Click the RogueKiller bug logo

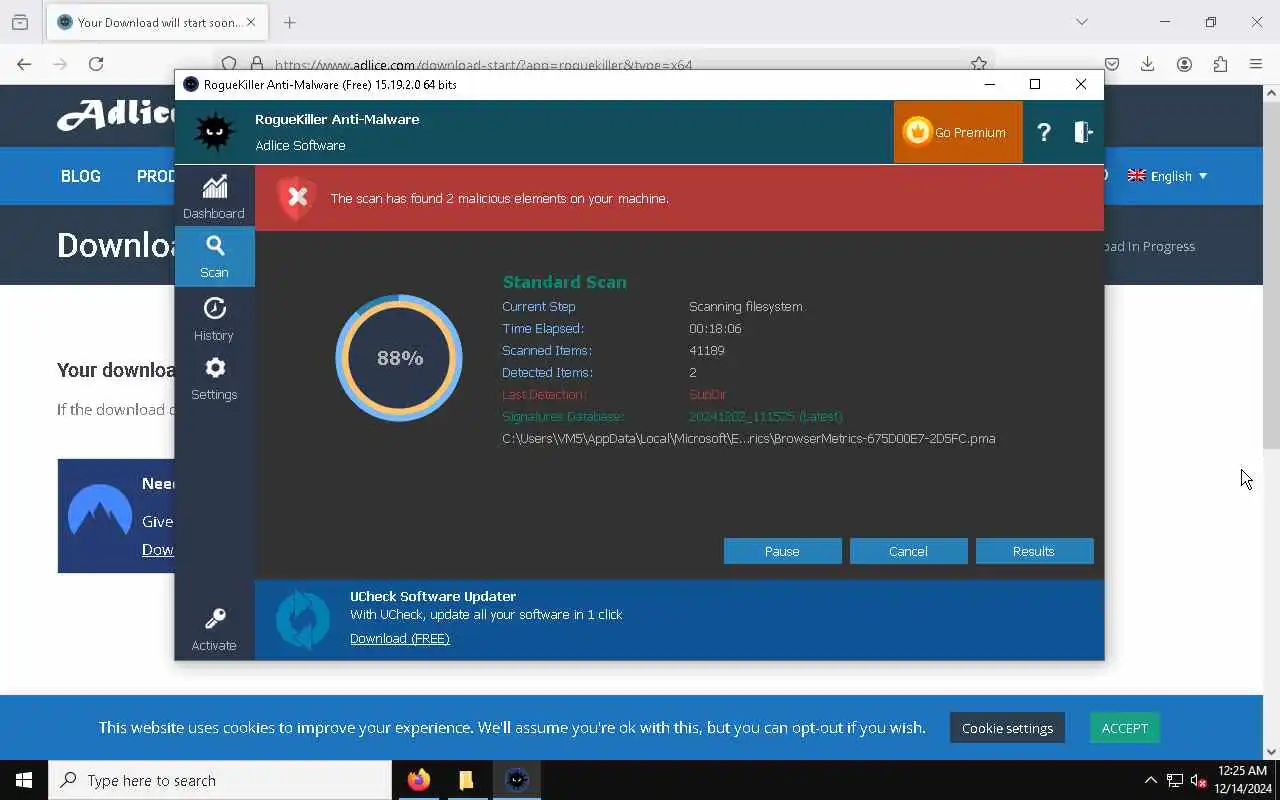point(214,132)
